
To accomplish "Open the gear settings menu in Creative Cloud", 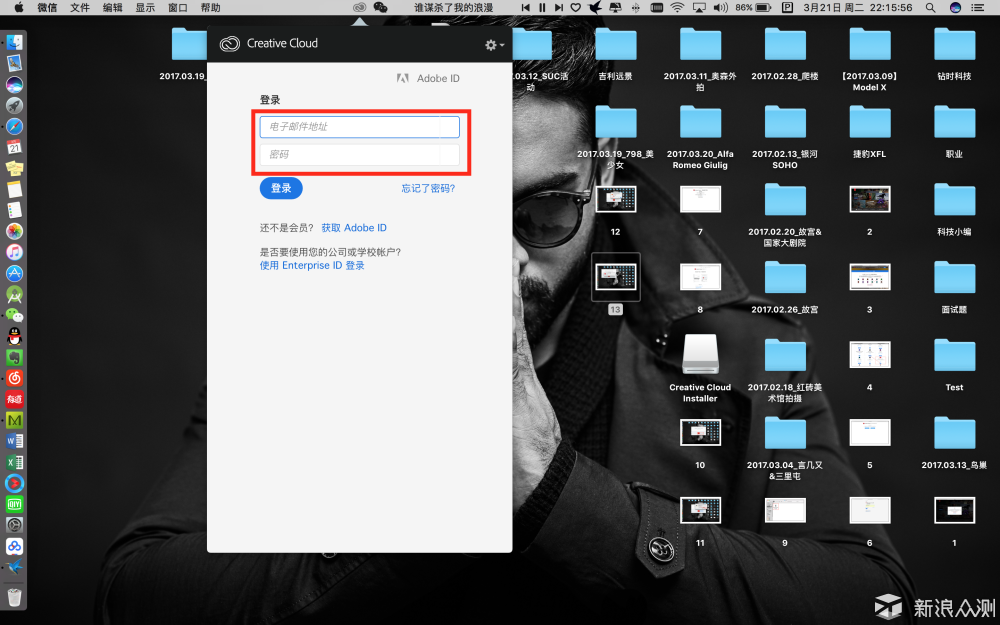I will [x=493, y=45].
